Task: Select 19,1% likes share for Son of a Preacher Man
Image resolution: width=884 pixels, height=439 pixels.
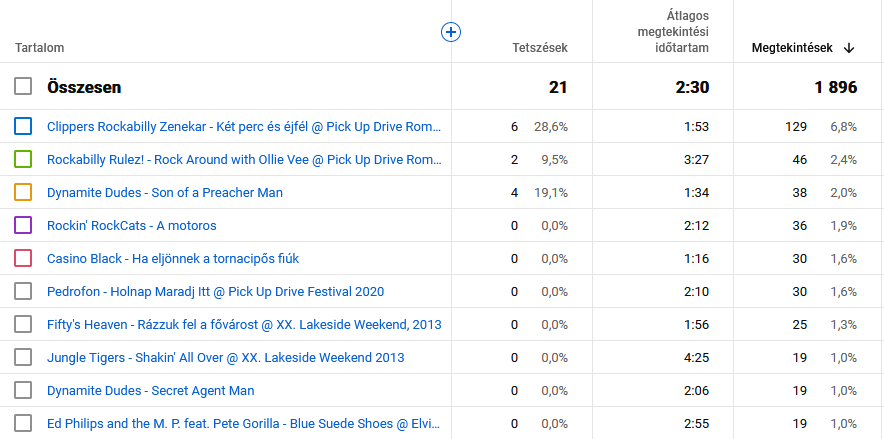Action: [x=551, y=193]
